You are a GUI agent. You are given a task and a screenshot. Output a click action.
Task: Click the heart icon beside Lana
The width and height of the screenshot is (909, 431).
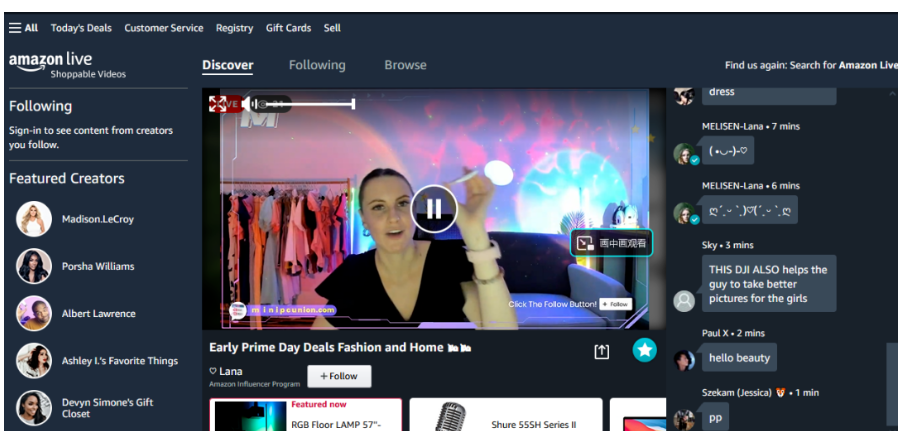coord(213,371)
